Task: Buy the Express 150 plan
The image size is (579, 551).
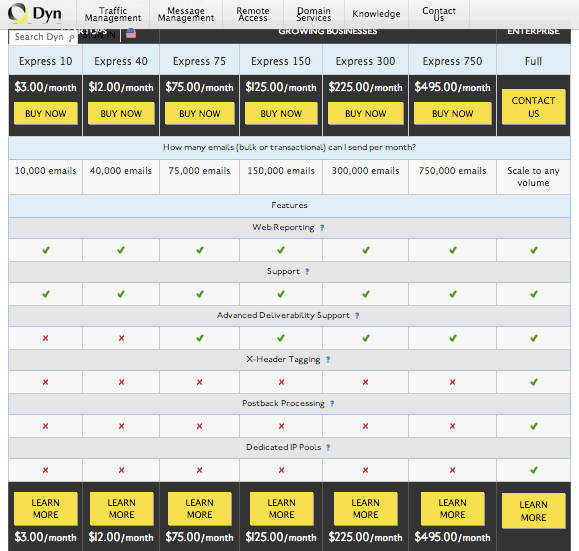Action: tap(281, 113)
